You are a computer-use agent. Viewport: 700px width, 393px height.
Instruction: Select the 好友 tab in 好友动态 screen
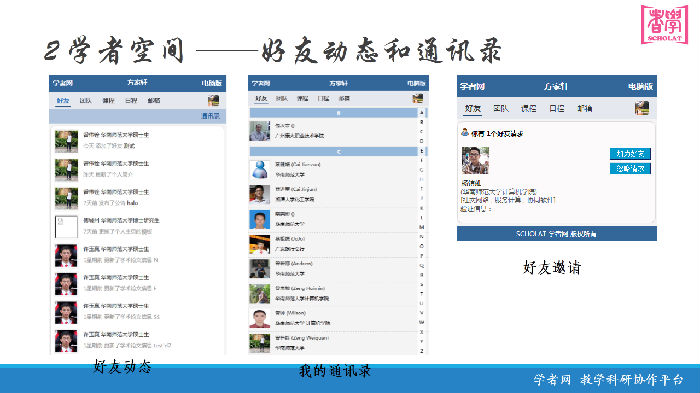click(63, 101)
